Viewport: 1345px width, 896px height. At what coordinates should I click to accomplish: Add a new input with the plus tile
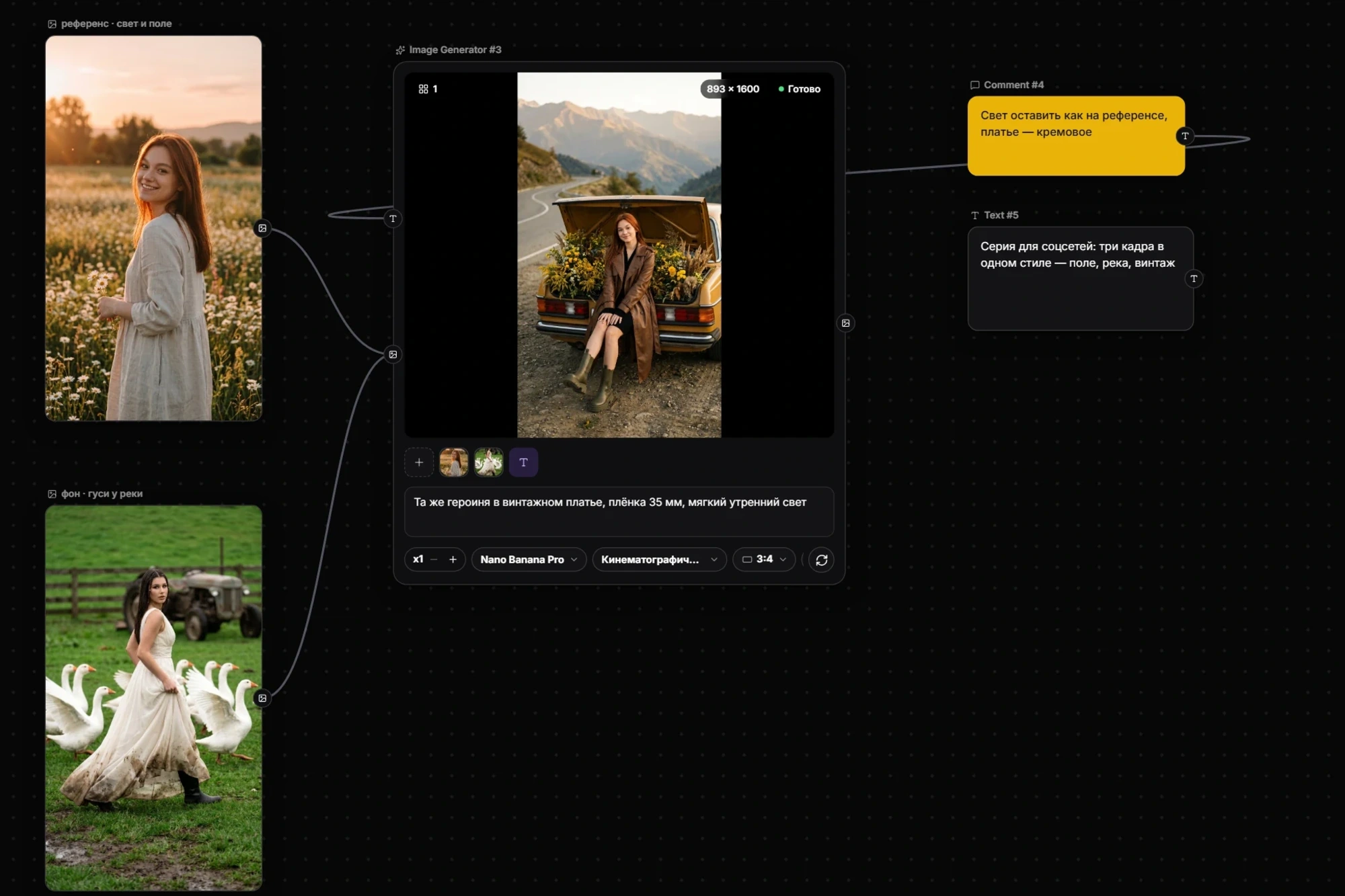[x=419, y=462]
